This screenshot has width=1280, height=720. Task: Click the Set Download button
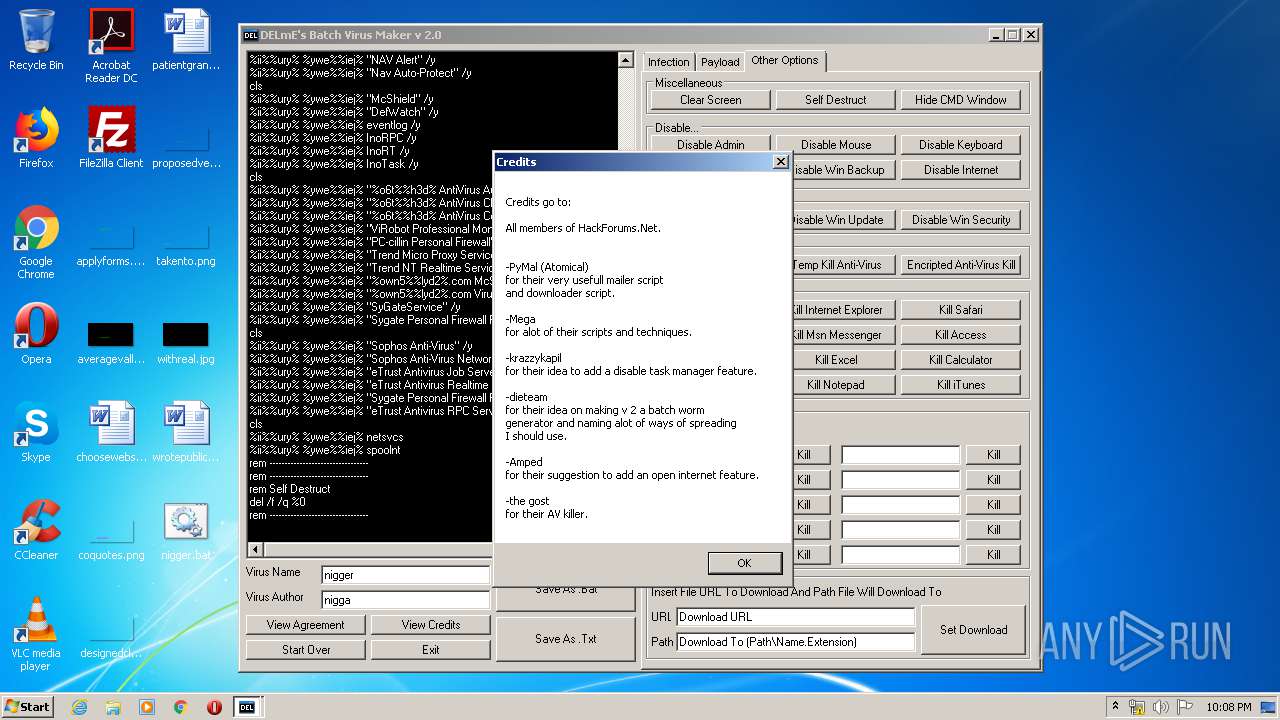pos(973,630)
